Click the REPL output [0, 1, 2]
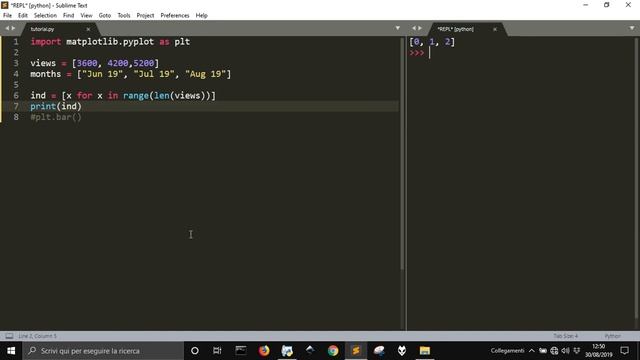This screenshot has width=640, height=360. [432, 42]
